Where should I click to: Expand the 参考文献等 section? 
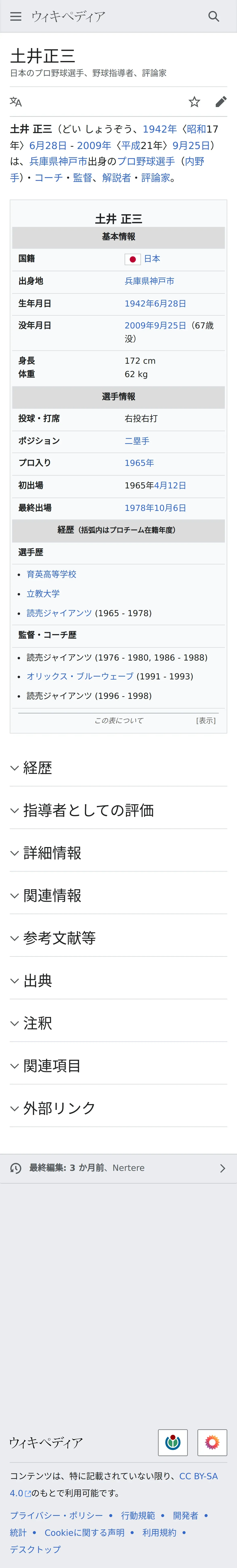[60, 938]
